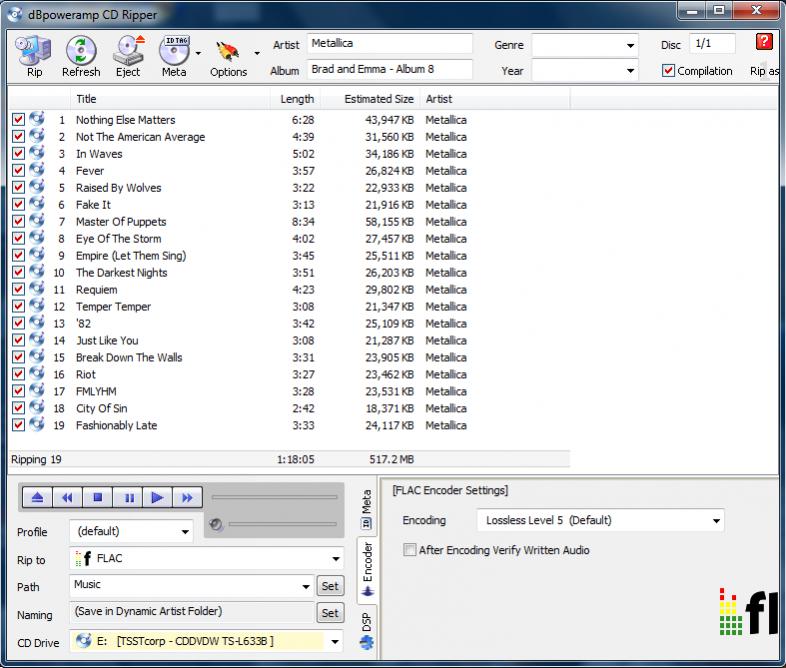
Task: Open the Options toolbar icon
Action: 228,53
